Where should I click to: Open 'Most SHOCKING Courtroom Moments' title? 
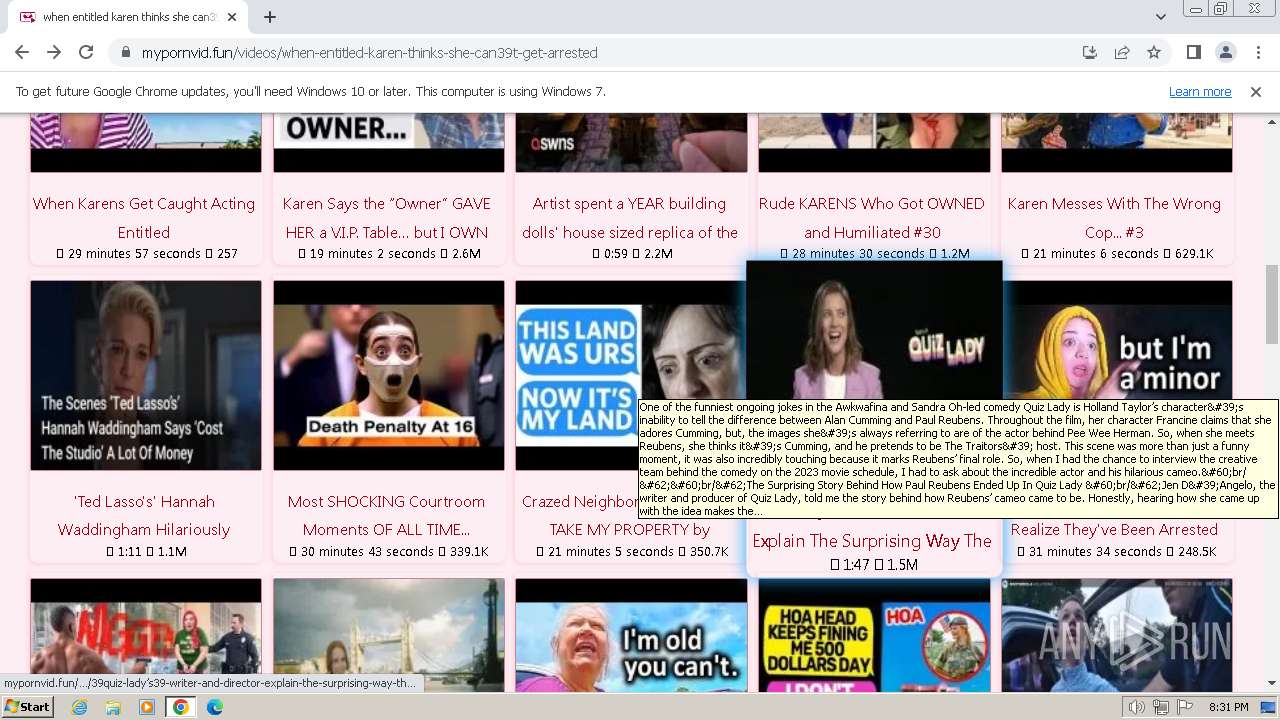pos(386,515)
